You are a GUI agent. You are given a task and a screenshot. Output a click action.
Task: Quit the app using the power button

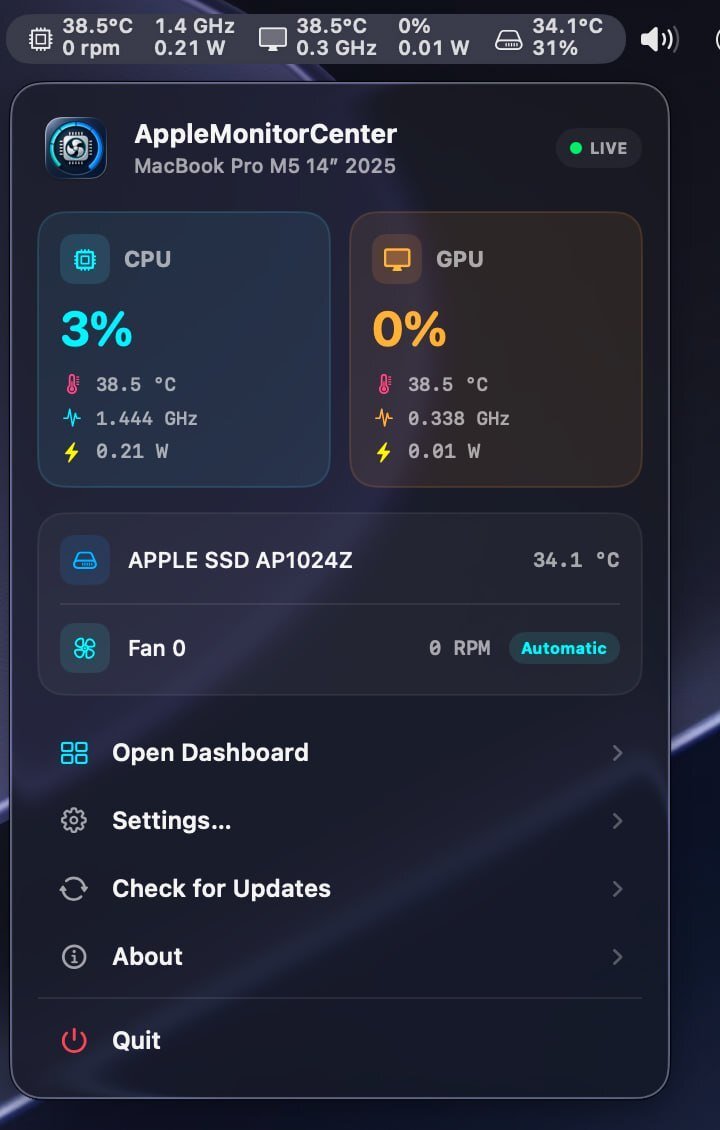pos(74,1041)
